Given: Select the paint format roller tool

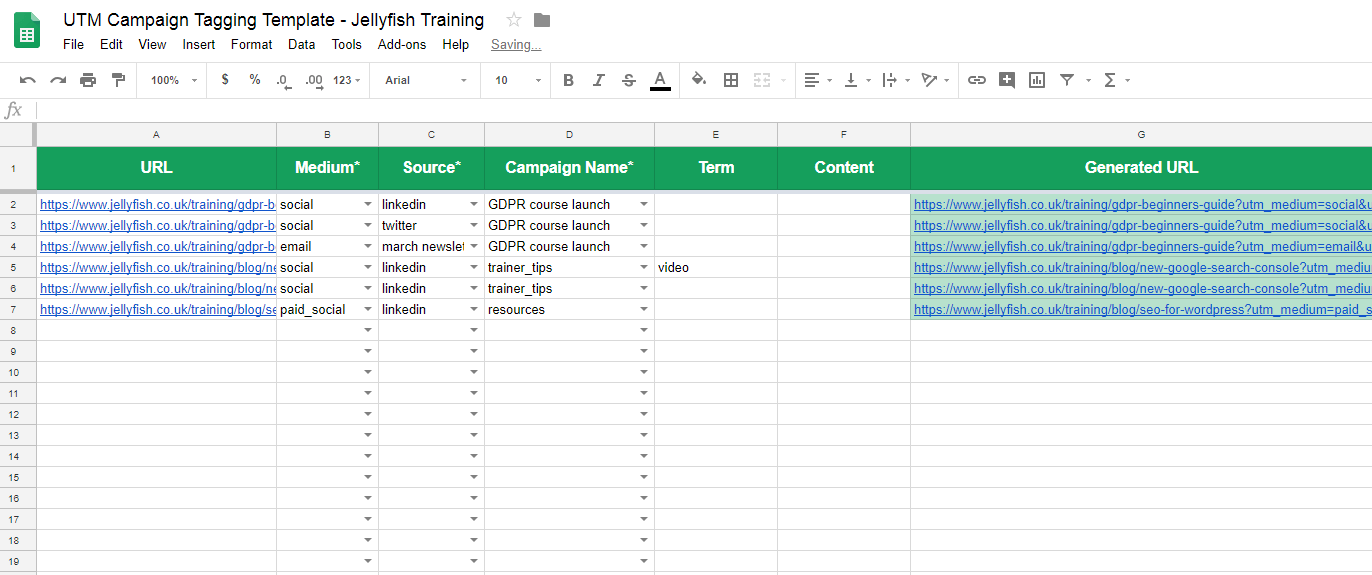Looking at the screenshot, I should point(118,80).
